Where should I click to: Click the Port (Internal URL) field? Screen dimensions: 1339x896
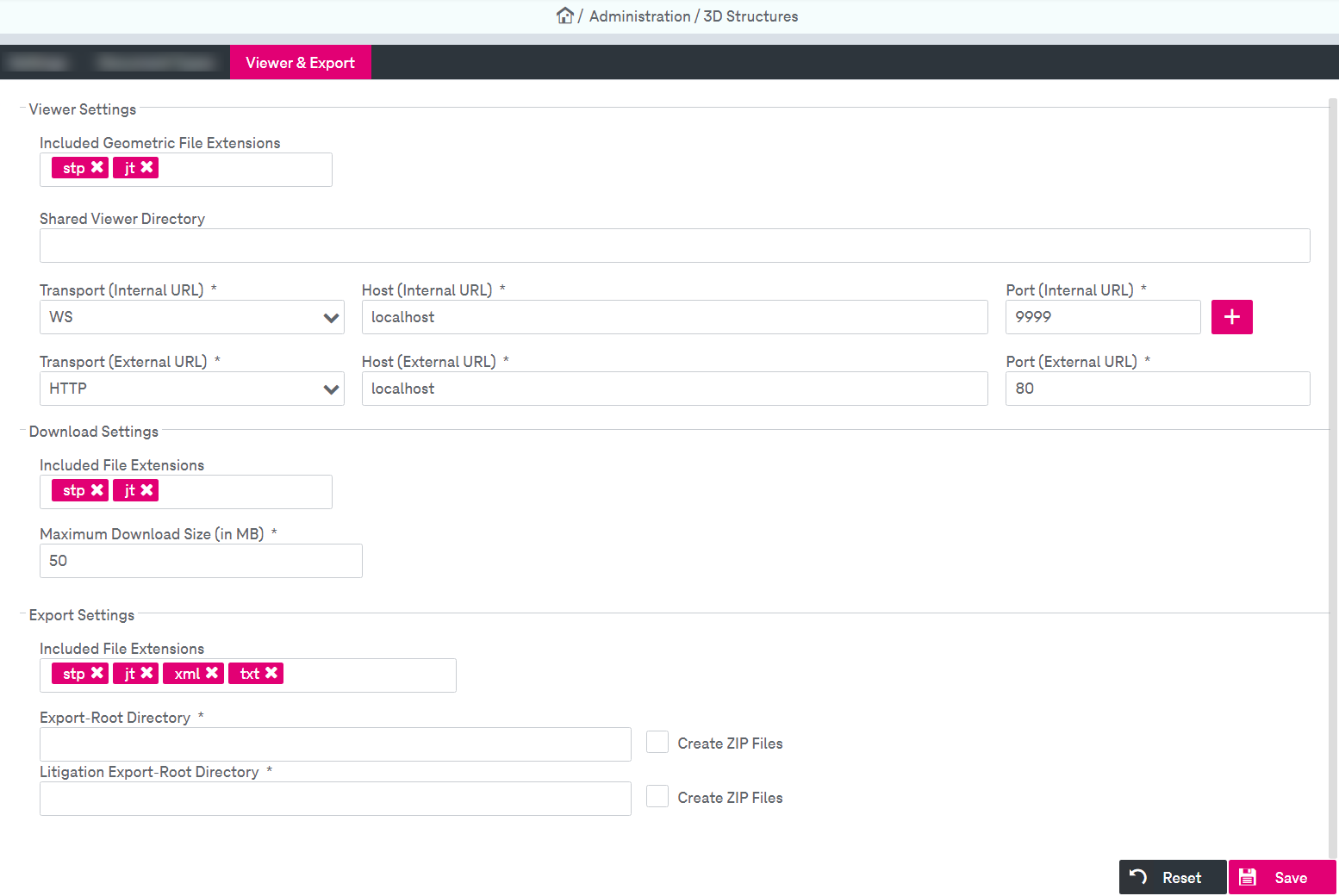[1102, 317]
